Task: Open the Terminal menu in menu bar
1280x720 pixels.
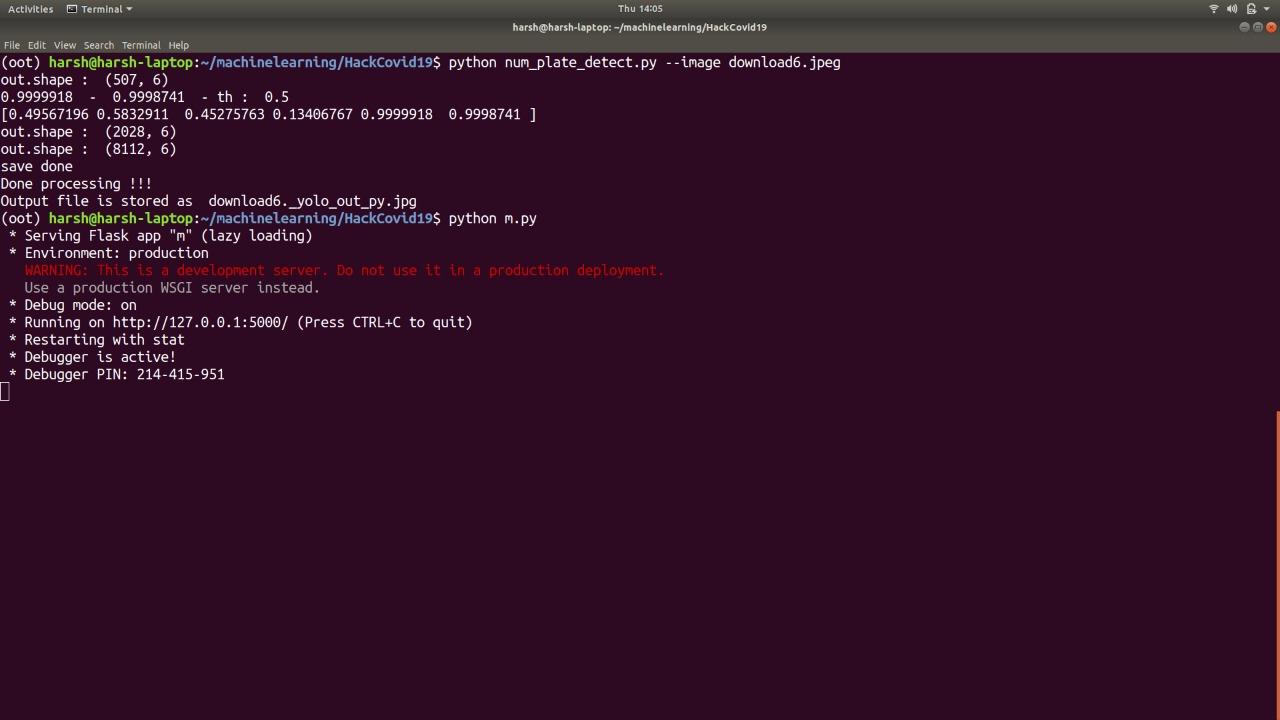Action: 141,45
